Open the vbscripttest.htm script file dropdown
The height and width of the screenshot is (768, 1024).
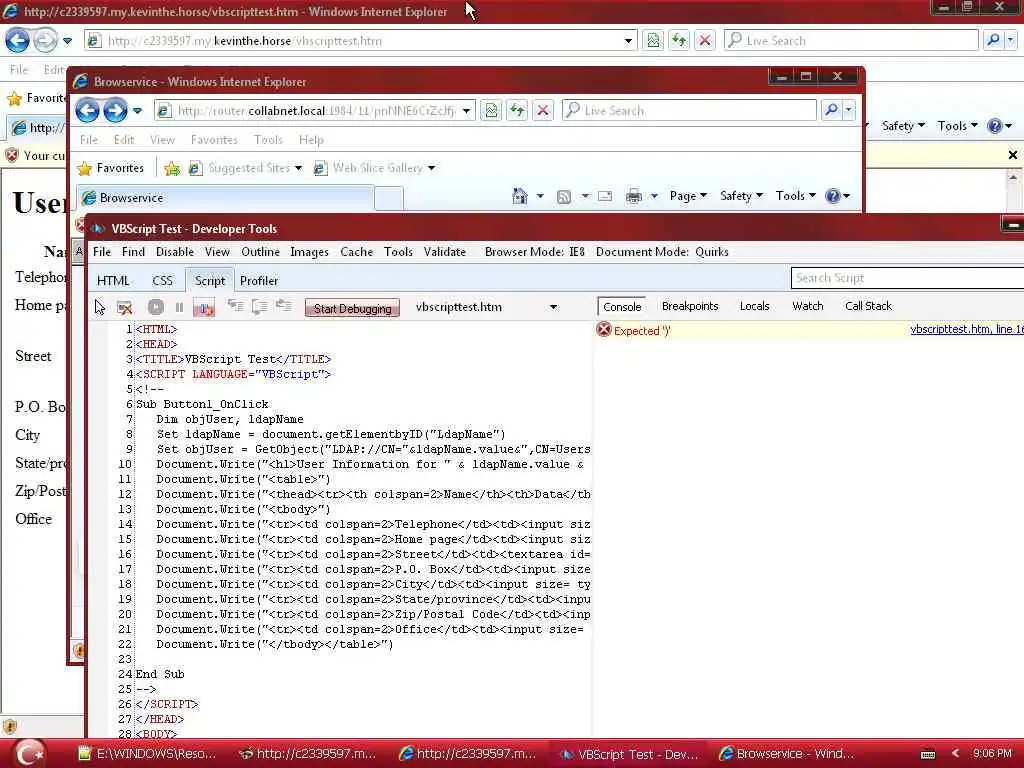552,307
